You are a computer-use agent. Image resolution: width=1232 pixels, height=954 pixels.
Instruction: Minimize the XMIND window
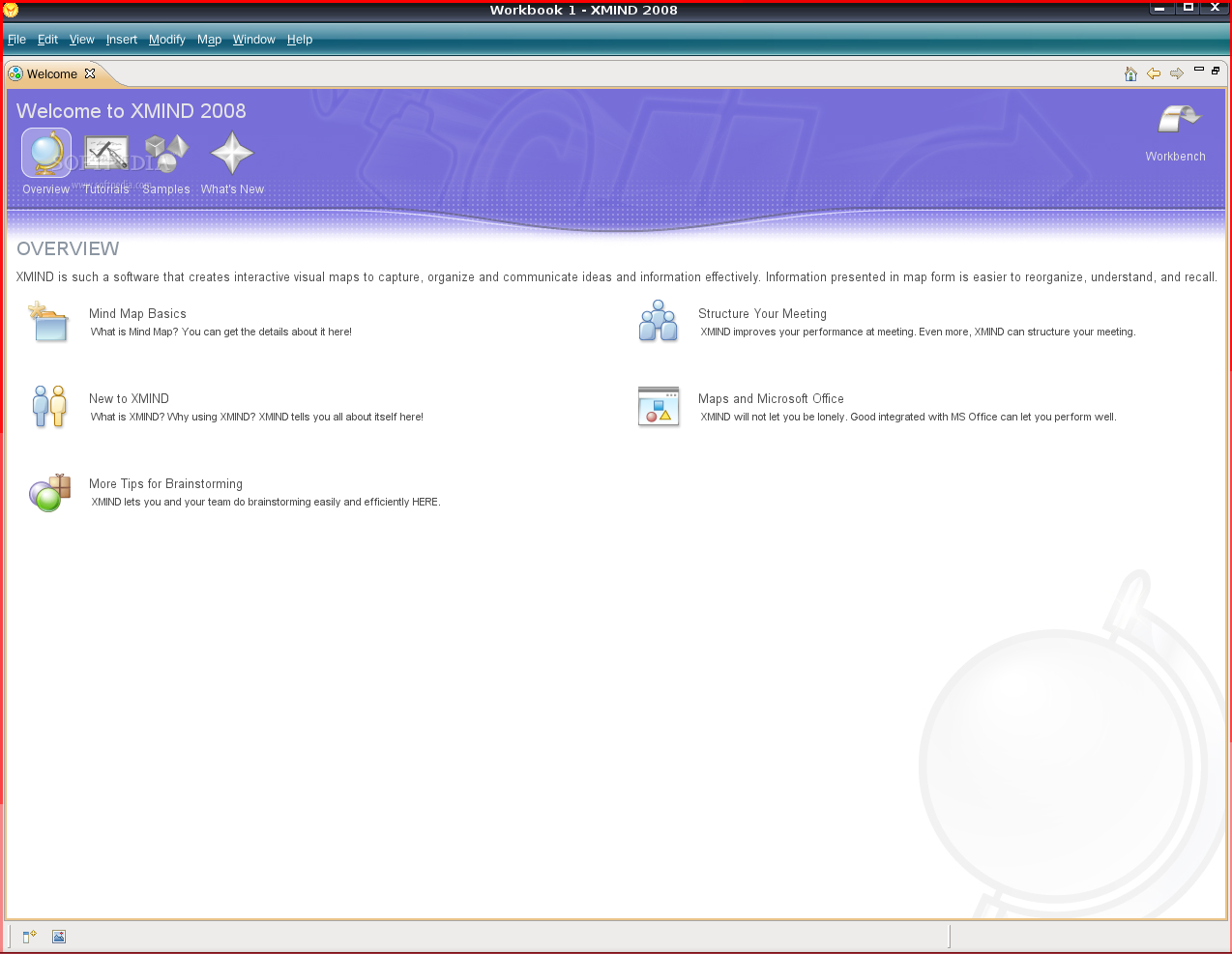pyautogui.click(x=1161, y=8)
